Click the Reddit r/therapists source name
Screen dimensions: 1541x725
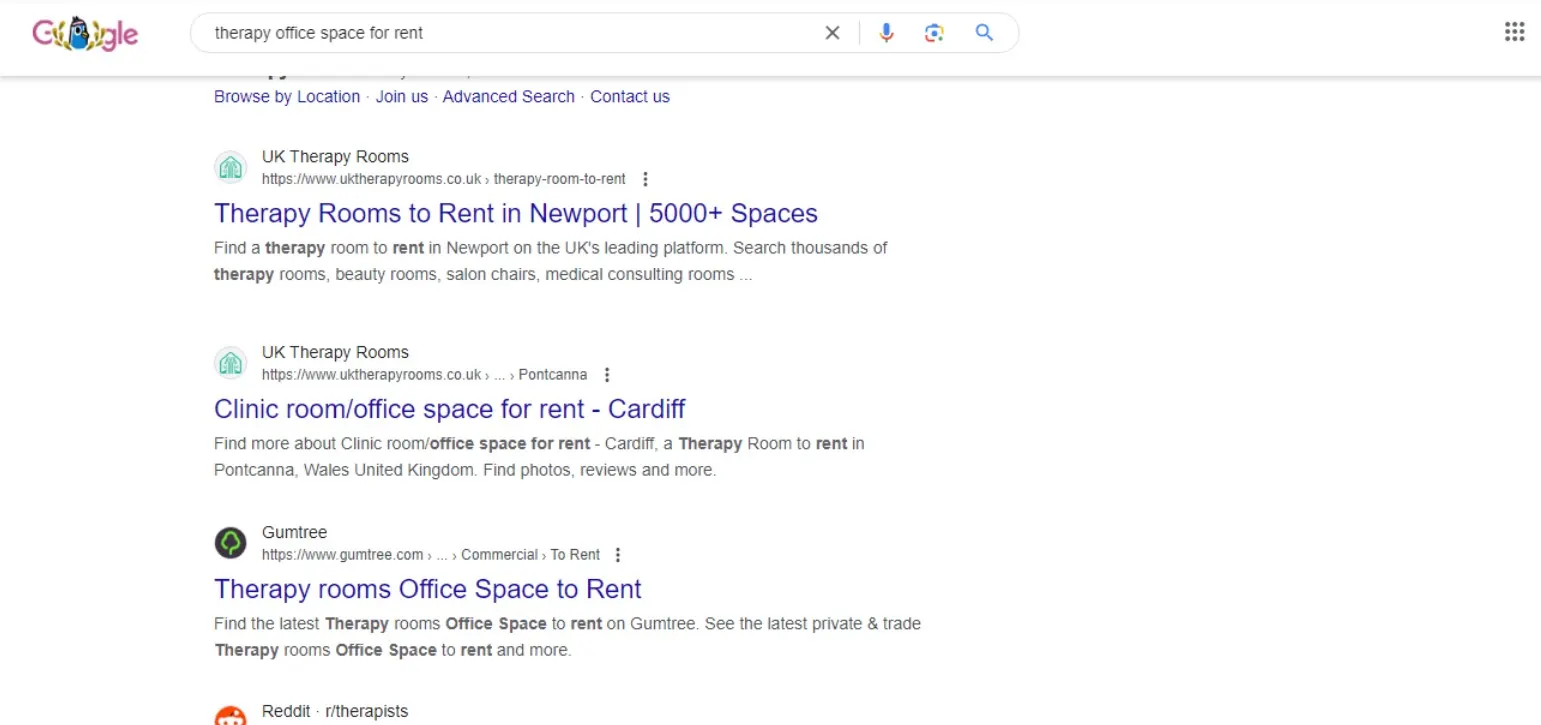[335, 711]
